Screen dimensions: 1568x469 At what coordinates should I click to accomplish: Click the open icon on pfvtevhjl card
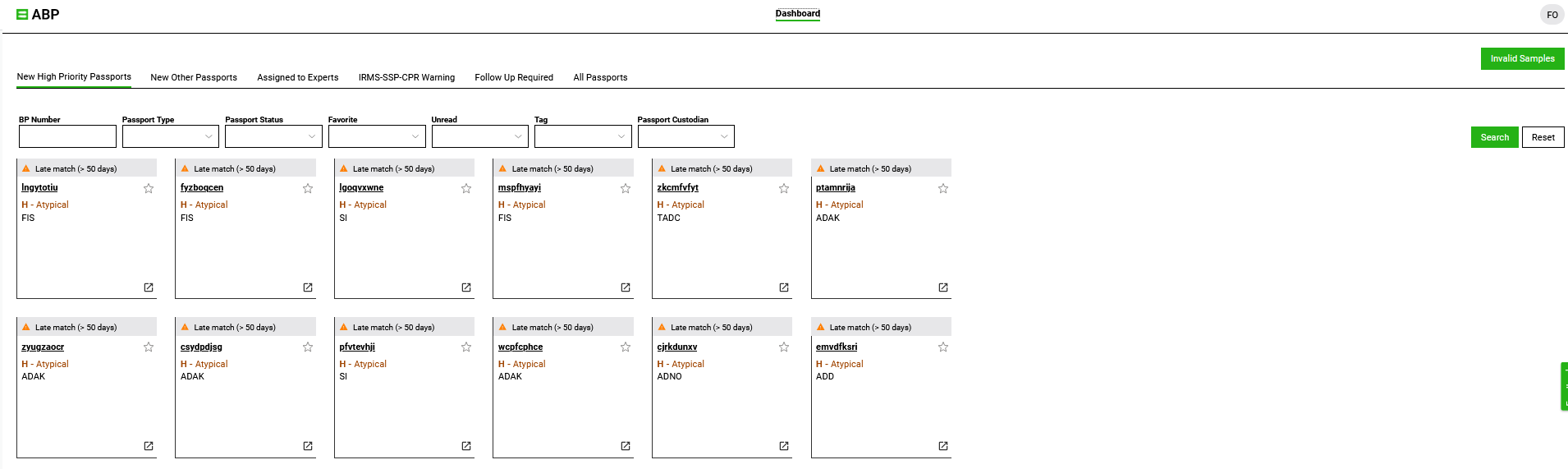coord(466,446)
